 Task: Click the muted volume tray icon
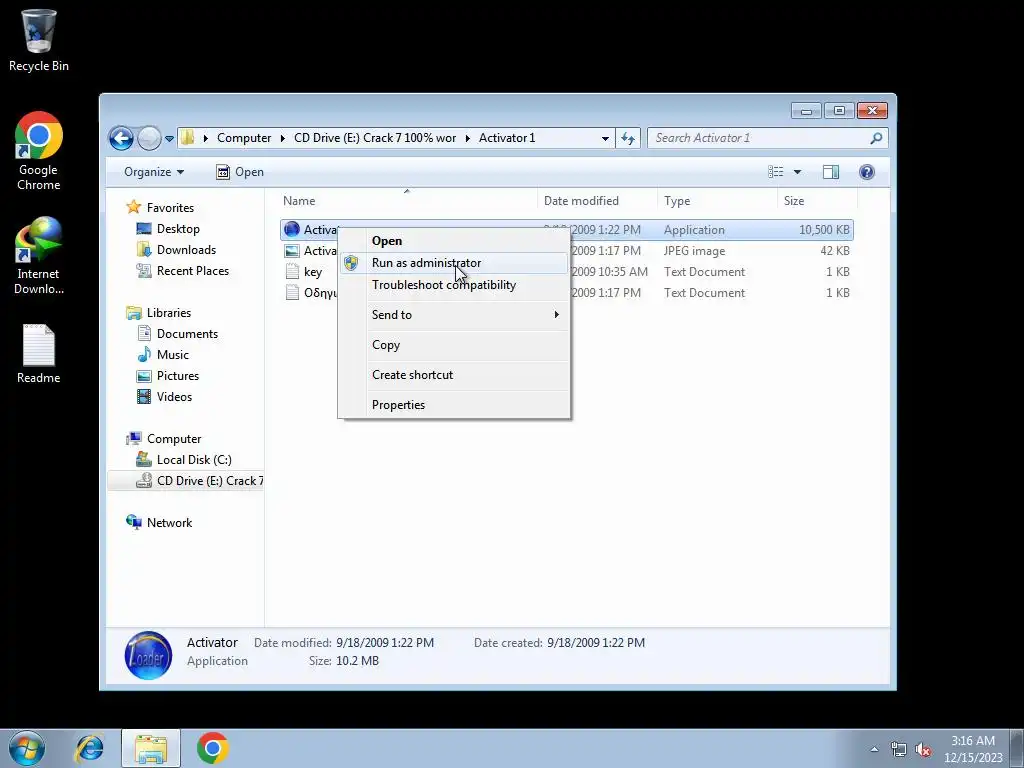click(x=923, y=750)
